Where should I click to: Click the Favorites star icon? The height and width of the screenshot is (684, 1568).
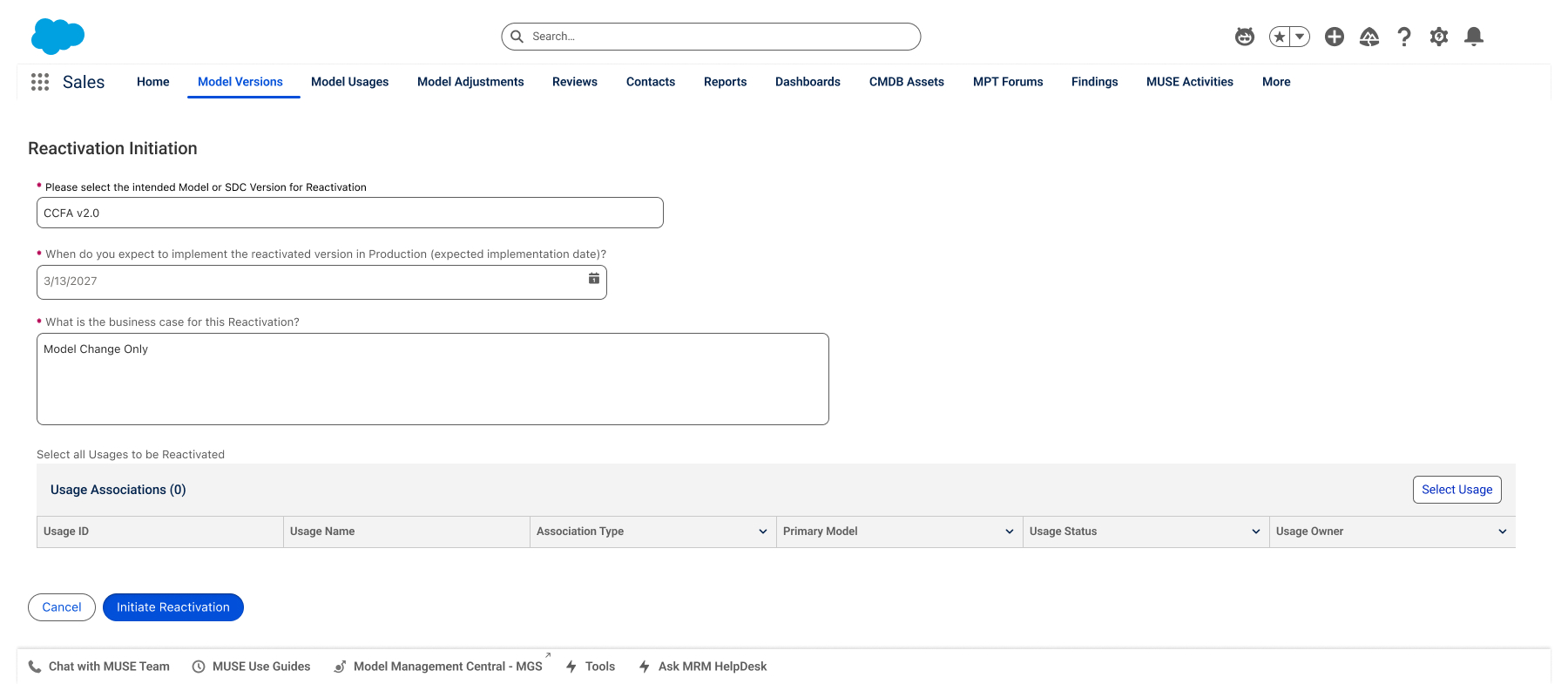click(x=1280, y=37)
